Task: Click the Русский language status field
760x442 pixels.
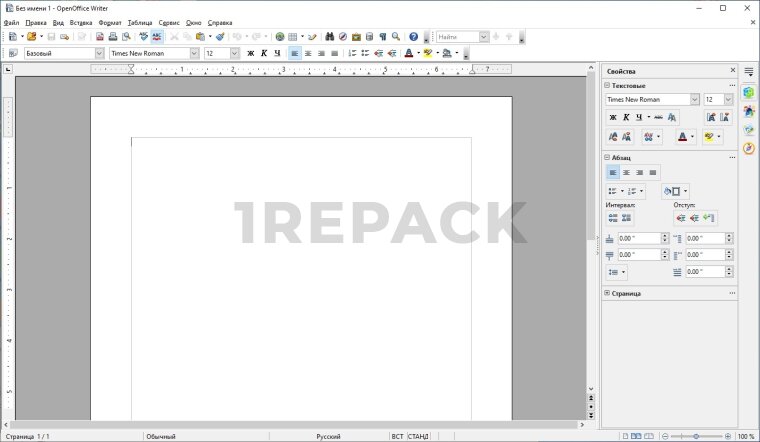Action: (x=328, y=436)
